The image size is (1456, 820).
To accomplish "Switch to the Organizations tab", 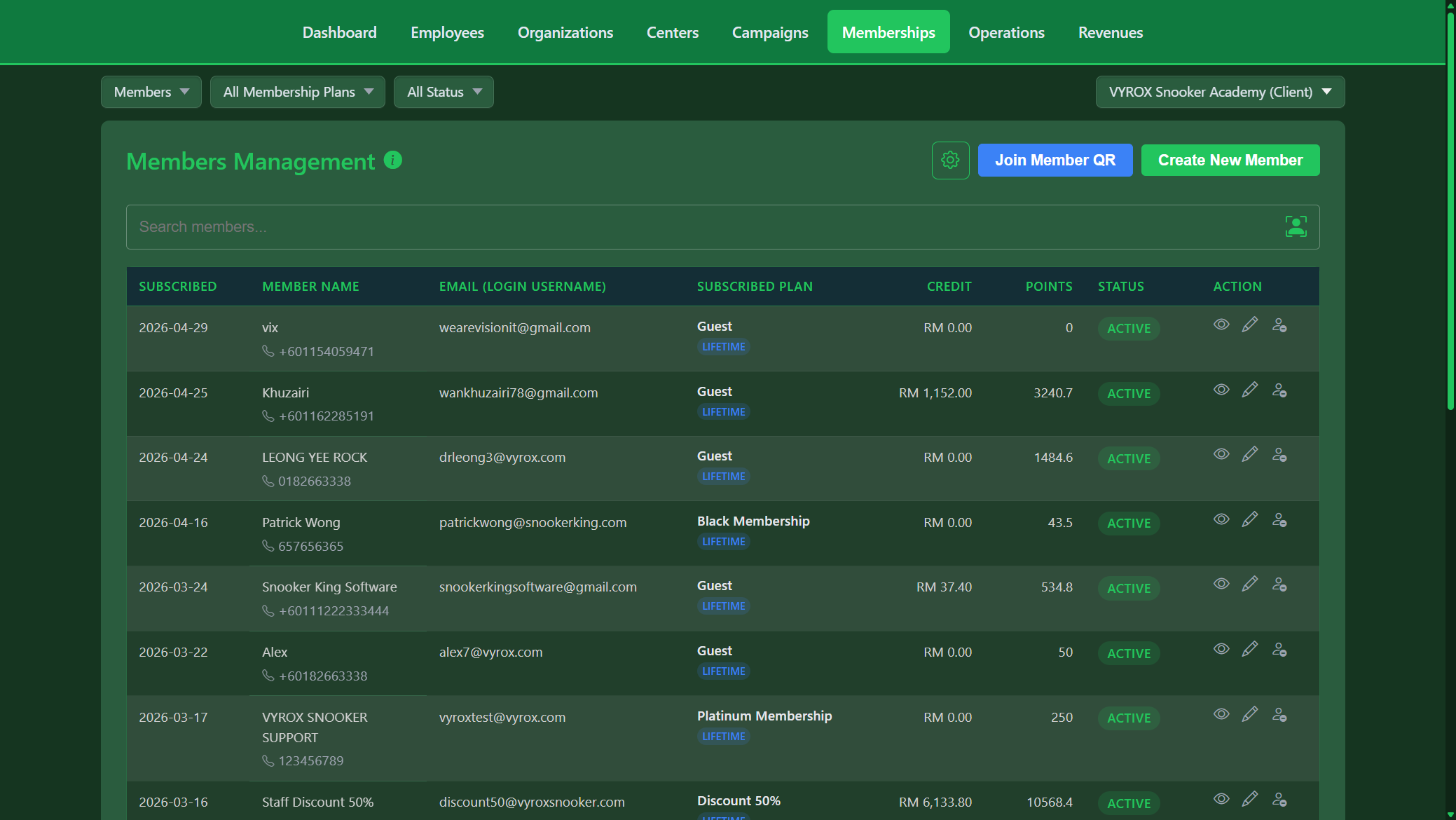I will tap(565, 32).
